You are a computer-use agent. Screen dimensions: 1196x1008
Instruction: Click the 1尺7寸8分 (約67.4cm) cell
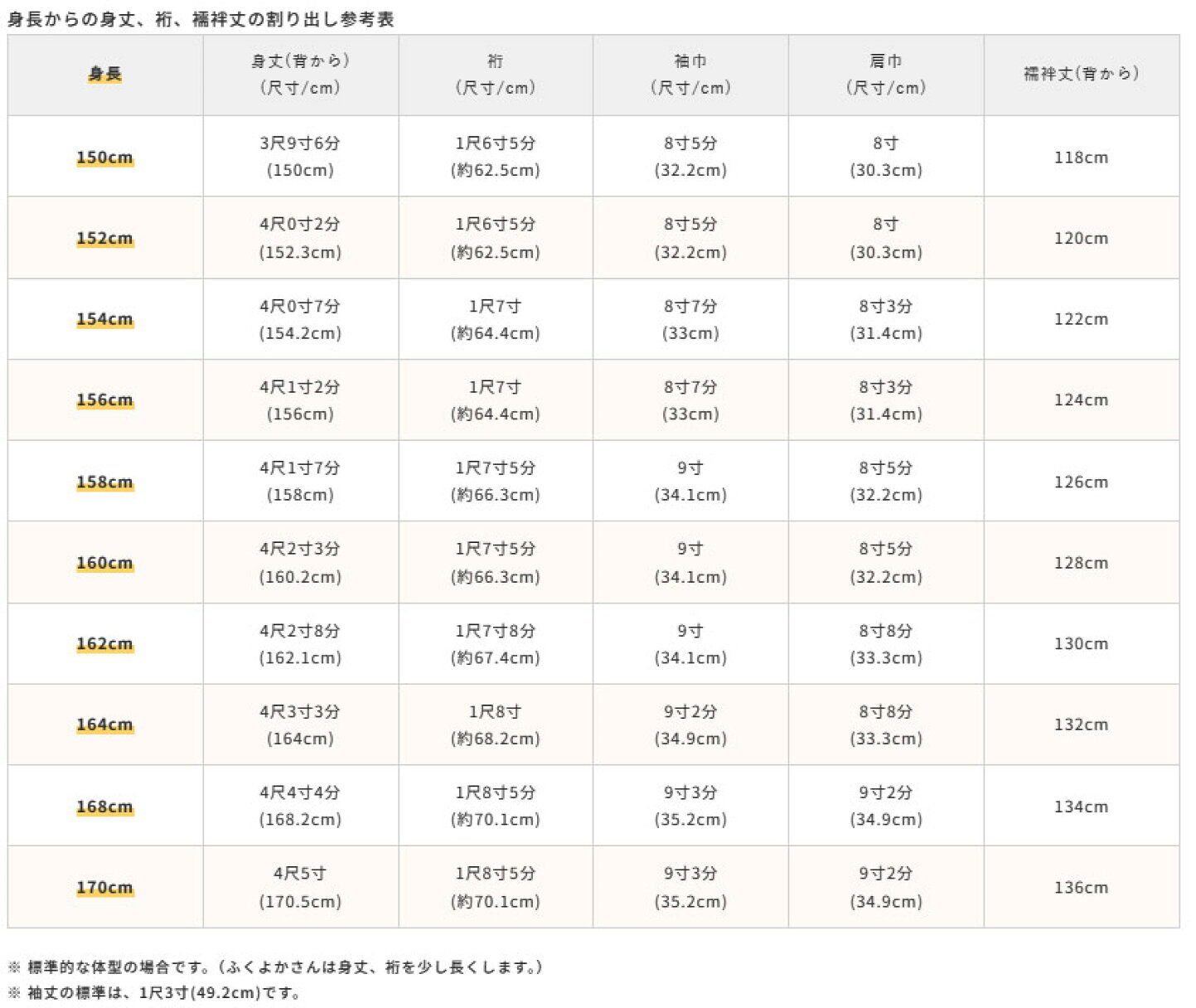496,643
